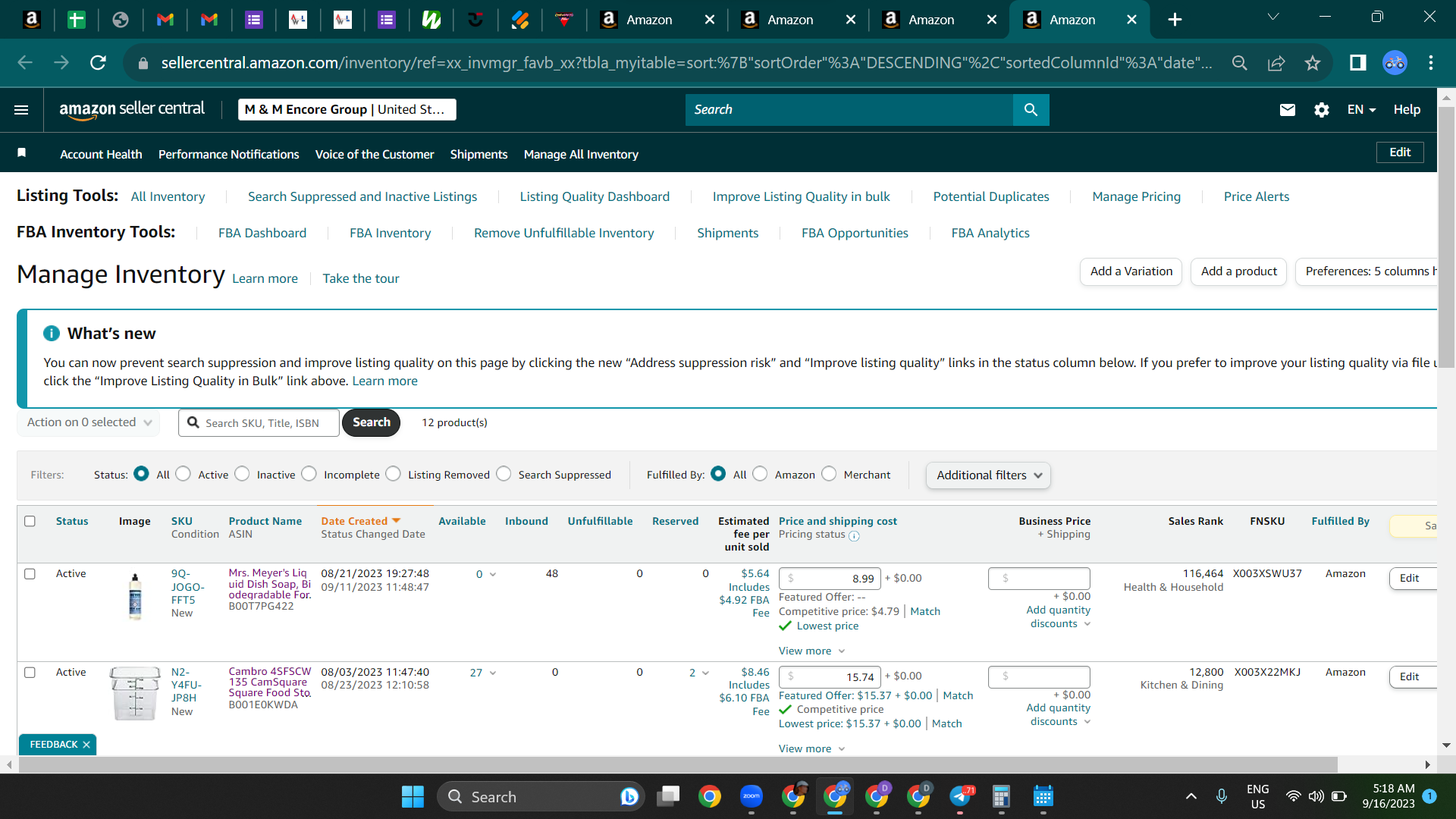
Task: Open the messages envelope icon
Action: click(x=1287, y=110)
